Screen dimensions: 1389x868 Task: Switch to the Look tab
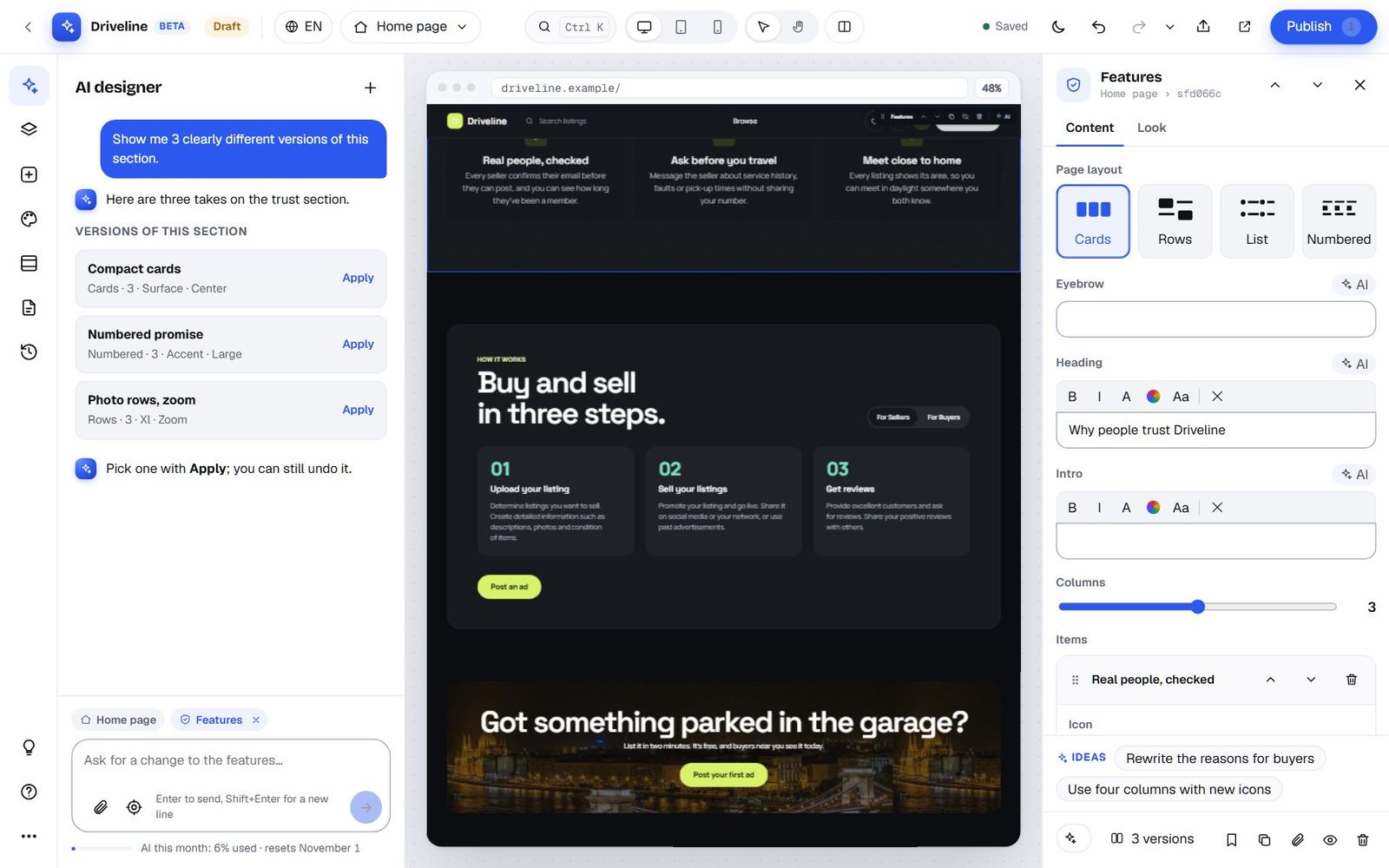[x=1151, y=128]
